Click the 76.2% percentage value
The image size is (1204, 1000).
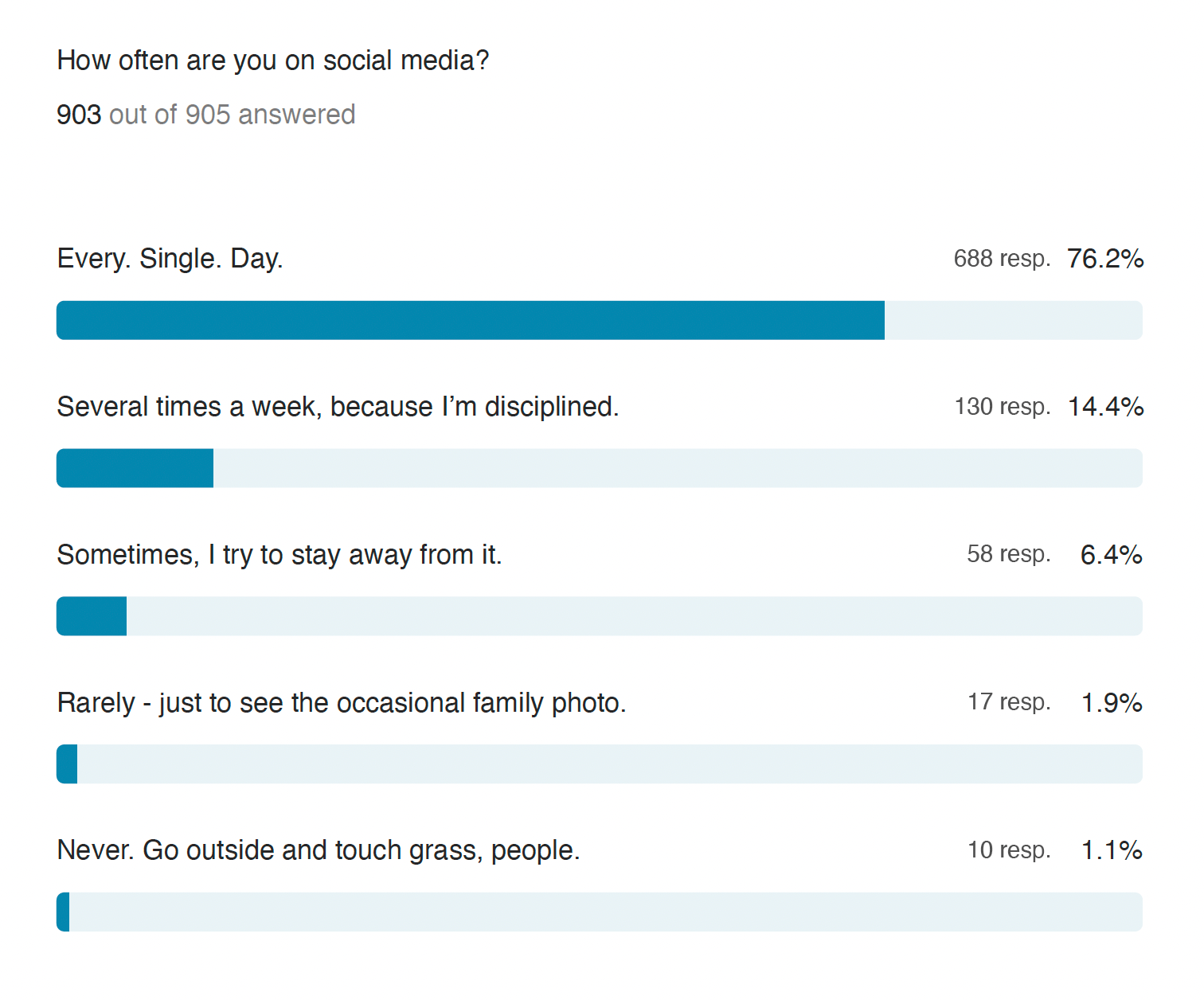click(1105, 259)
